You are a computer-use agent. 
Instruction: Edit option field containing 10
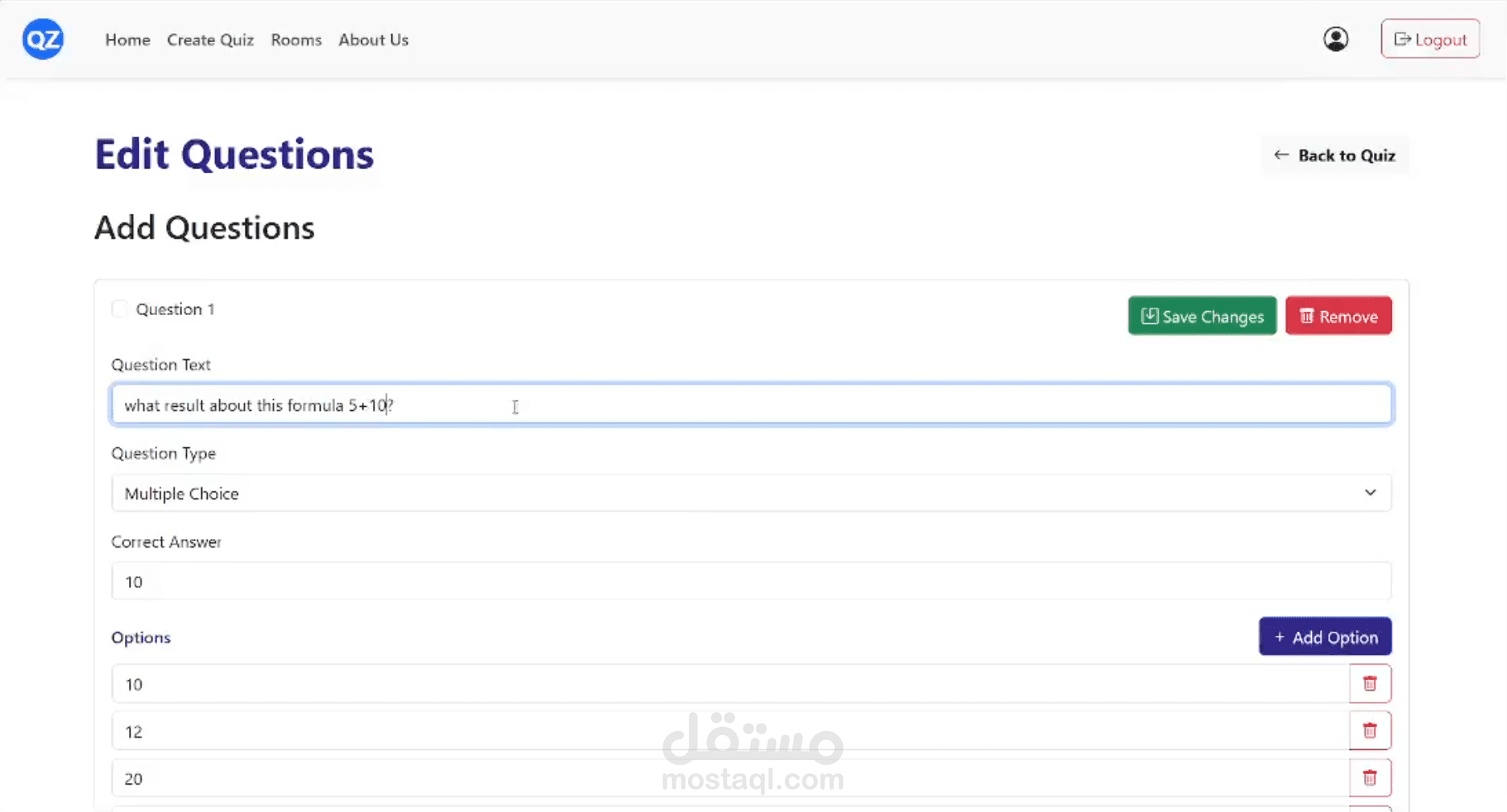[x=730, y=684]
